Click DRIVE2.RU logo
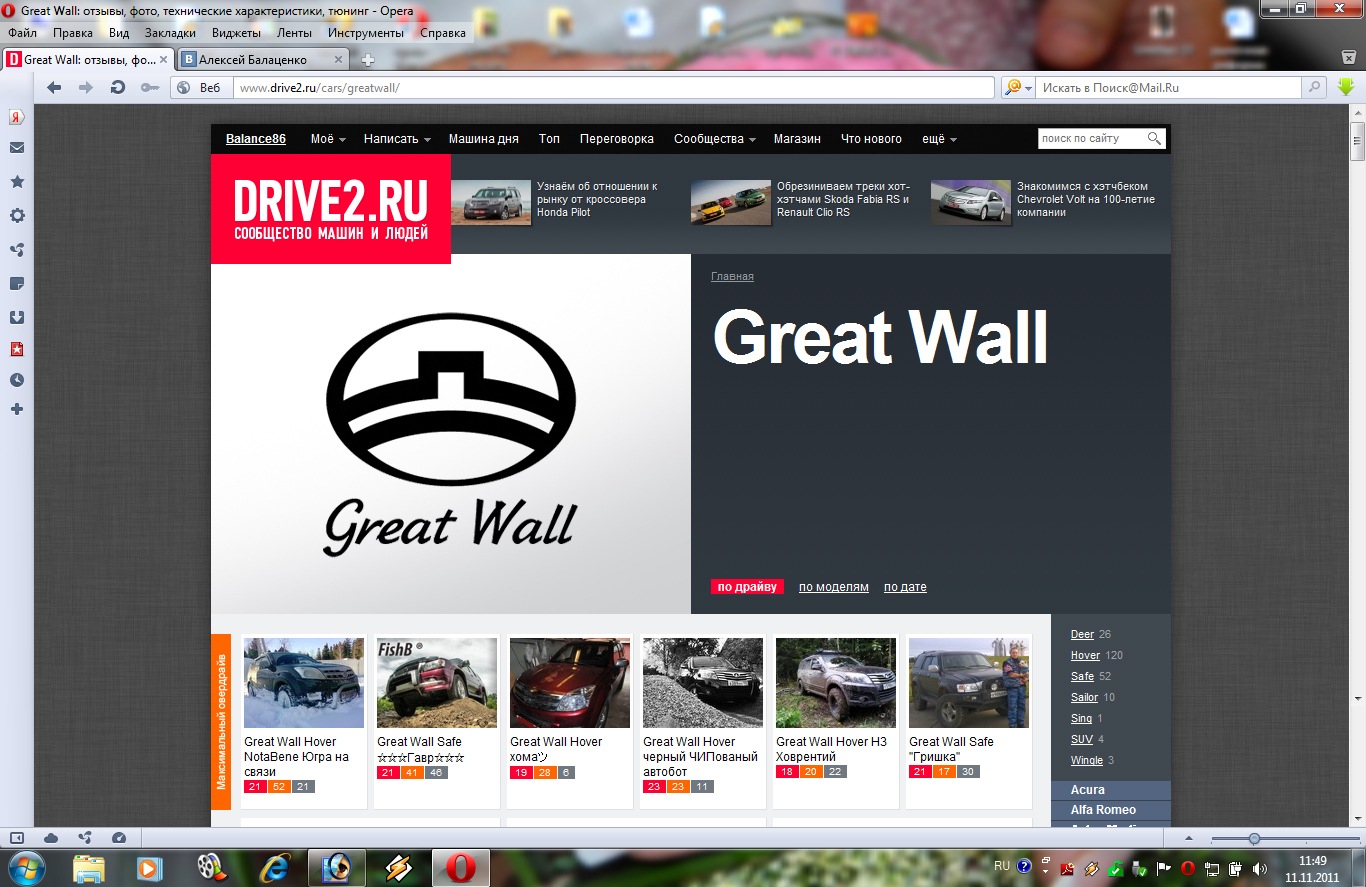The width and height of the screenshot is (1366, 887). pos(331,209)
